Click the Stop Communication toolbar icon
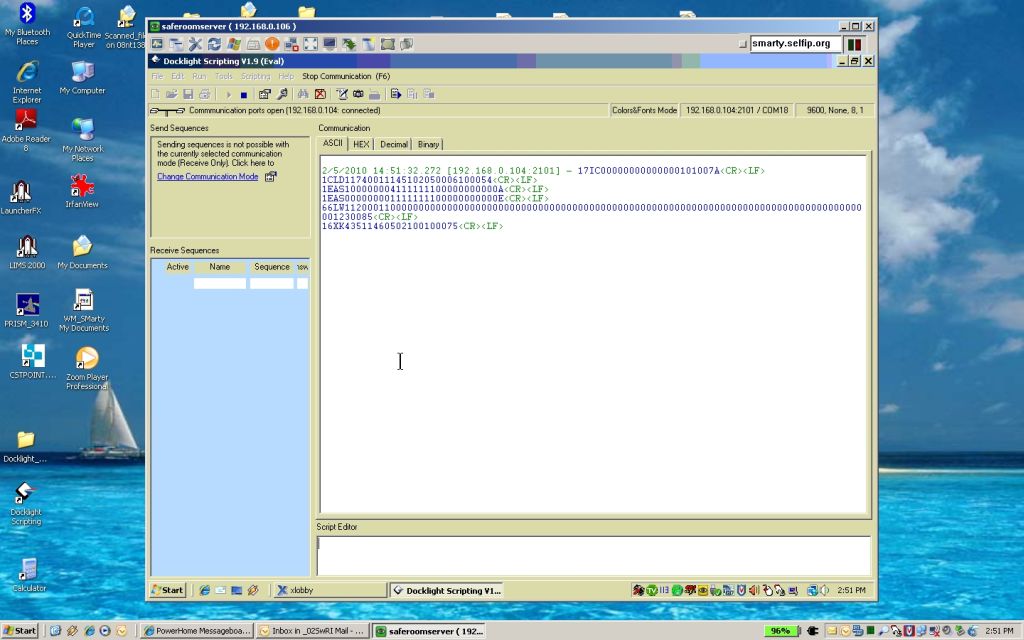The width and height of the screenshot is (1024, 640). (x=243, y=94)
